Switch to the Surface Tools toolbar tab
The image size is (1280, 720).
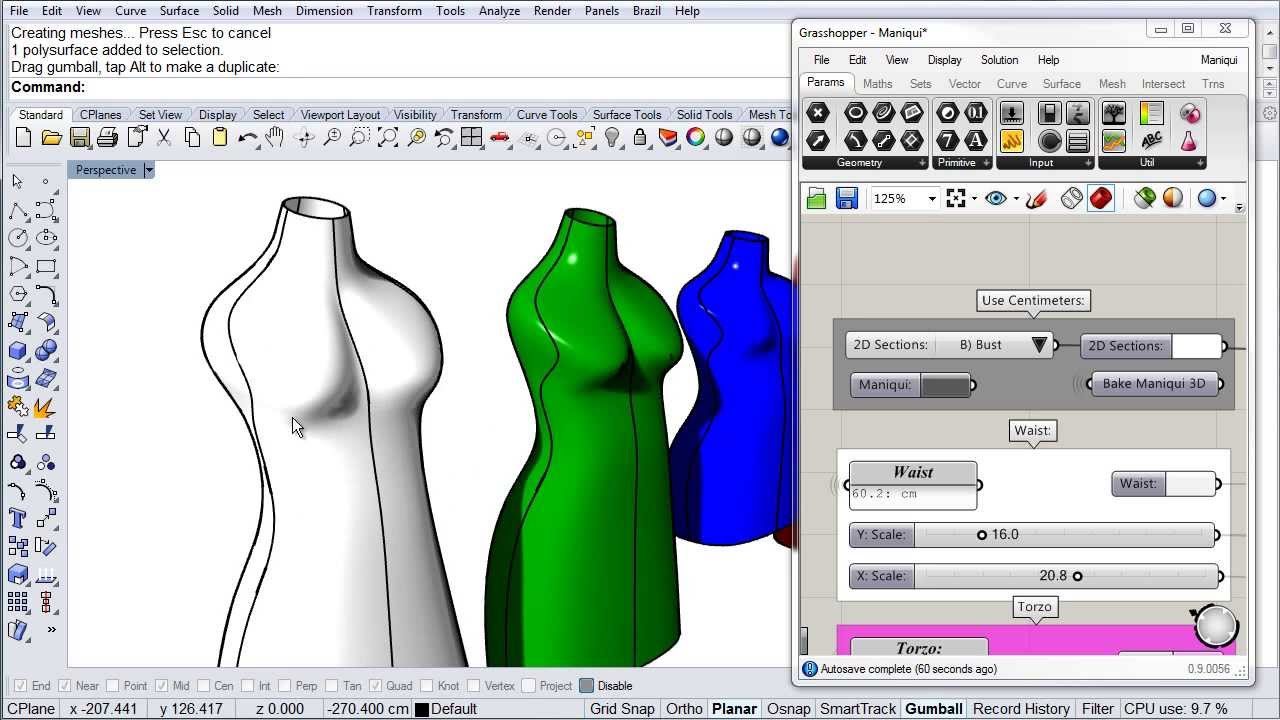(627, 115)
